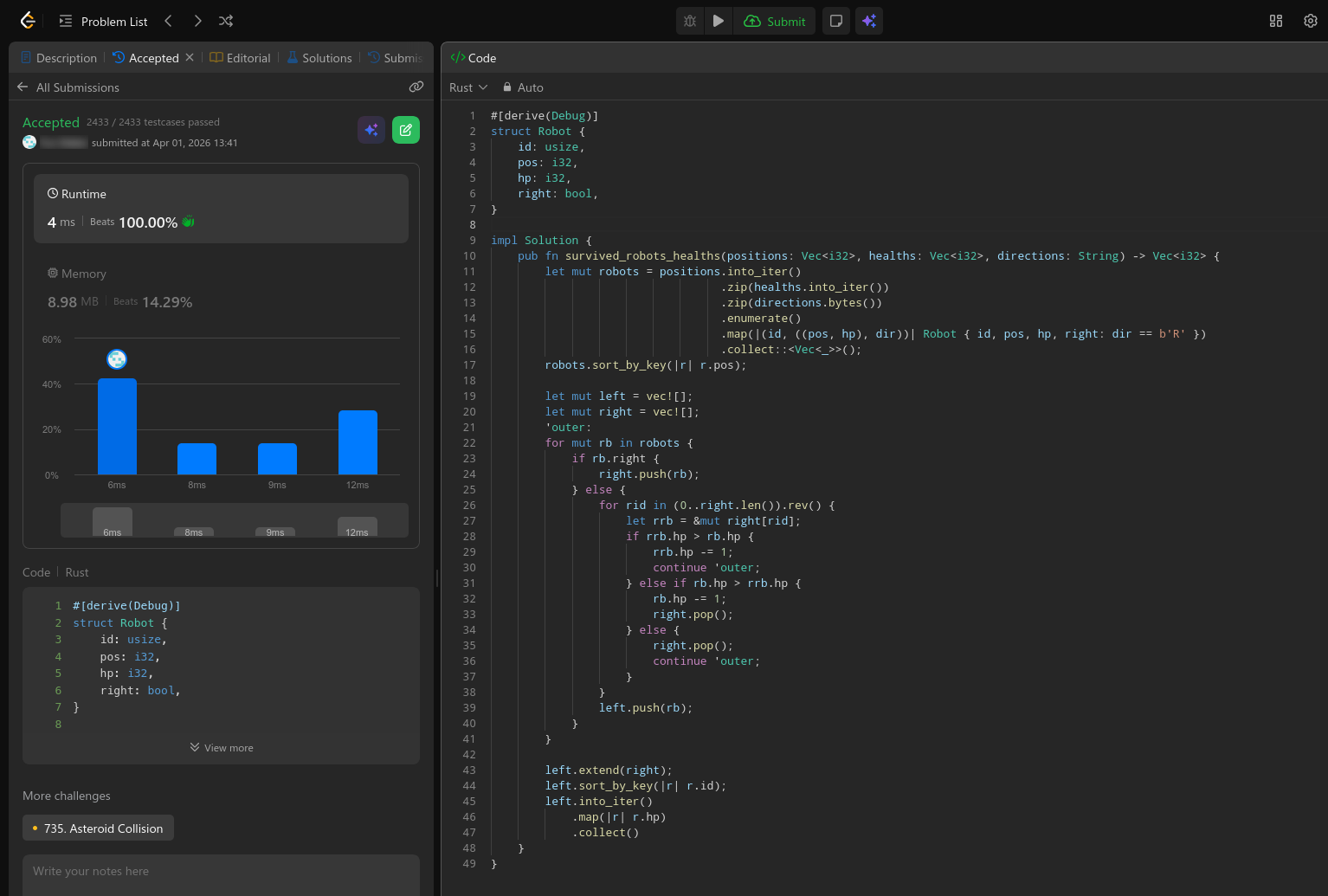Viewport: 1328px width, 896px height.
Task: Submit the solution
Action: pyautogui.click(x=775, y=21)
